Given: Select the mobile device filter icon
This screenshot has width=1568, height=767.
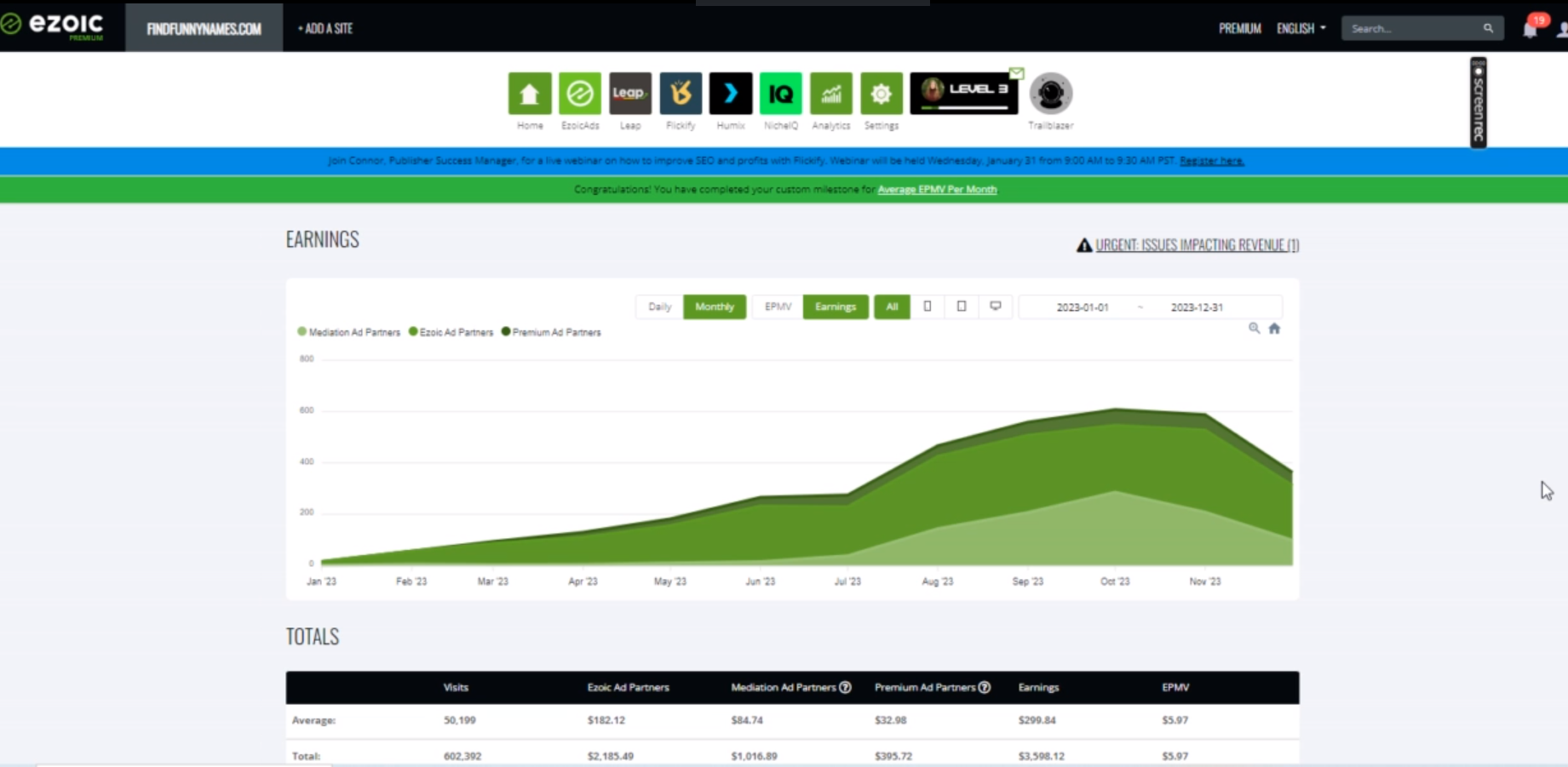Looking at the screenshot, I should click(928, 306).
